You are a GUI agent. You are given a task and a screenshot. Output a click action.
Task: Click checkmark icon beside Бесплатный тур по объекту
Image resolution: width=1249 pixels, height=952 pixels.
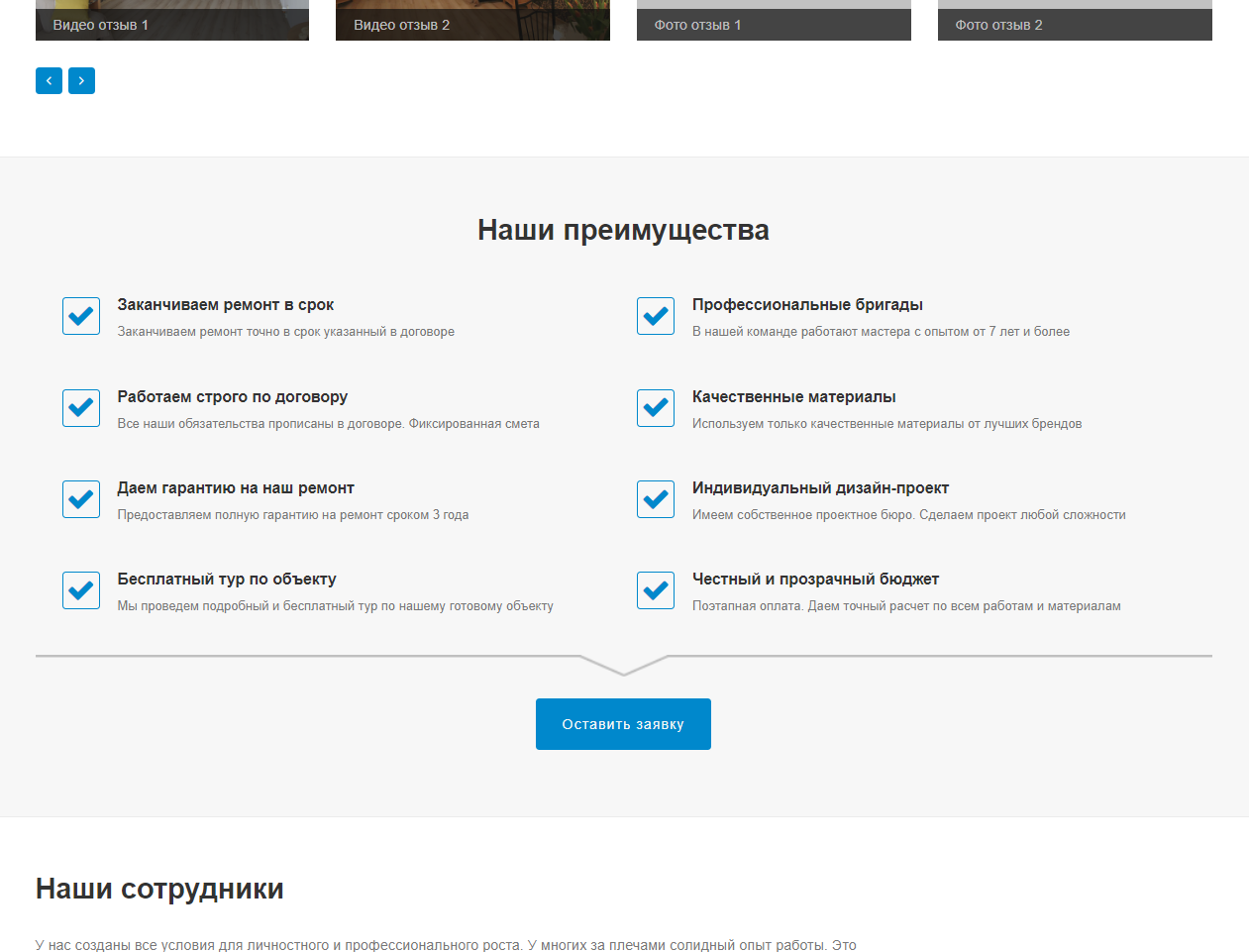tap(81, 590)
